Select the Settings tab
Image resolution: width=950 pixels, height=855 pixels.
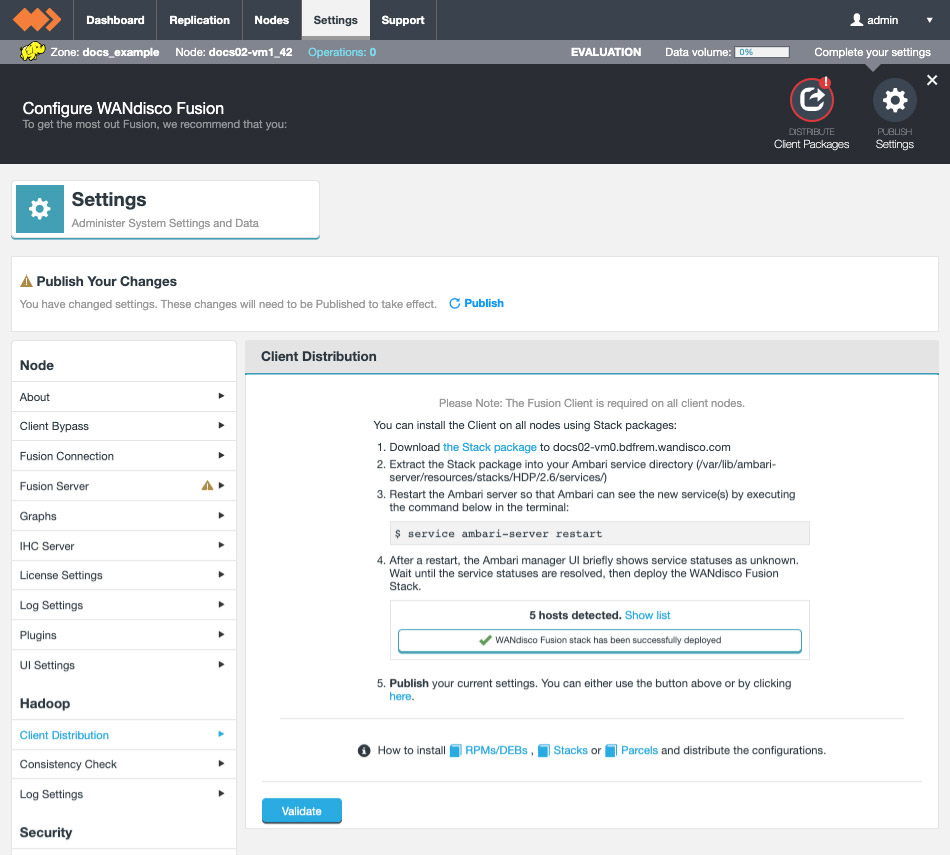[x=335, y=20]
